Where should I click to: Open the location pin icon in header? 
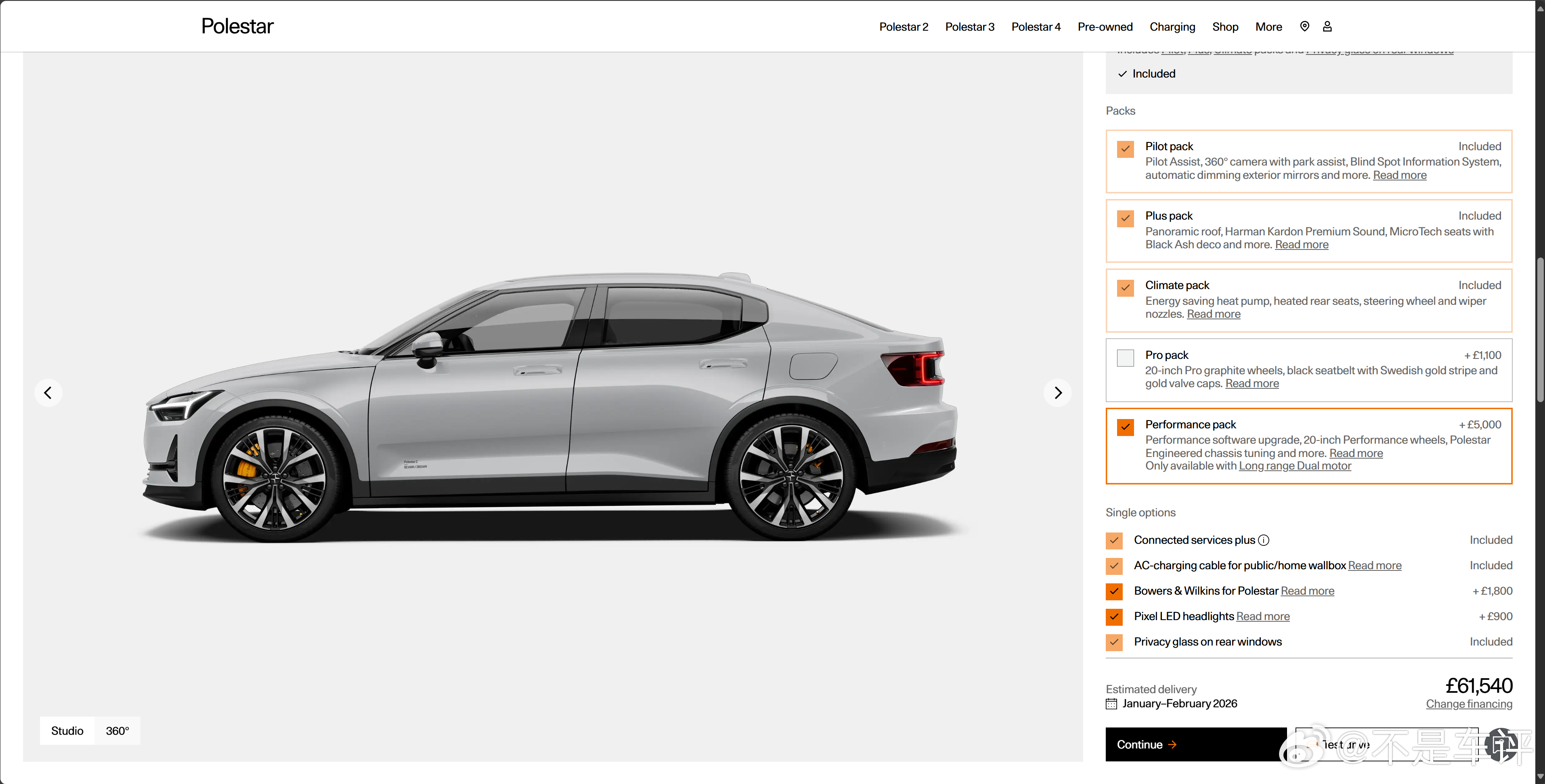point(1304,26)
